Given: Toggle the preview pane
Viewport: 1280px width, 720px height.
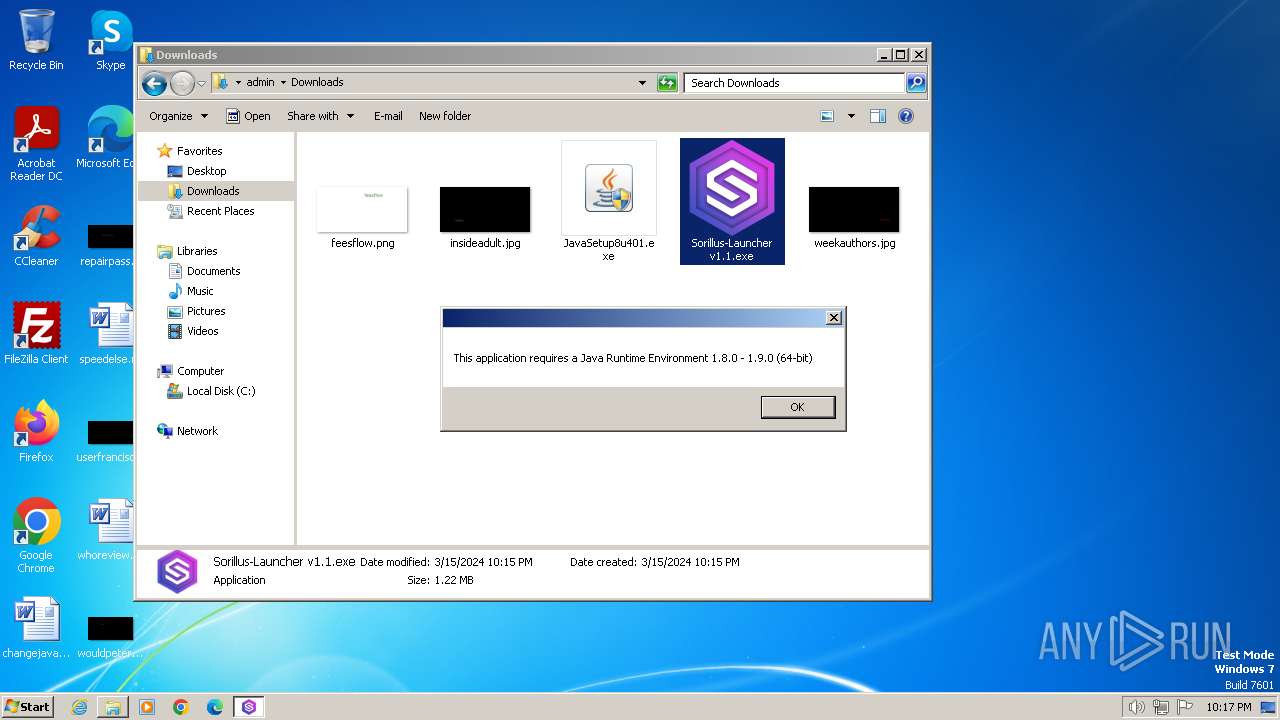Looking at the screenshot, I should coord(878,116).
